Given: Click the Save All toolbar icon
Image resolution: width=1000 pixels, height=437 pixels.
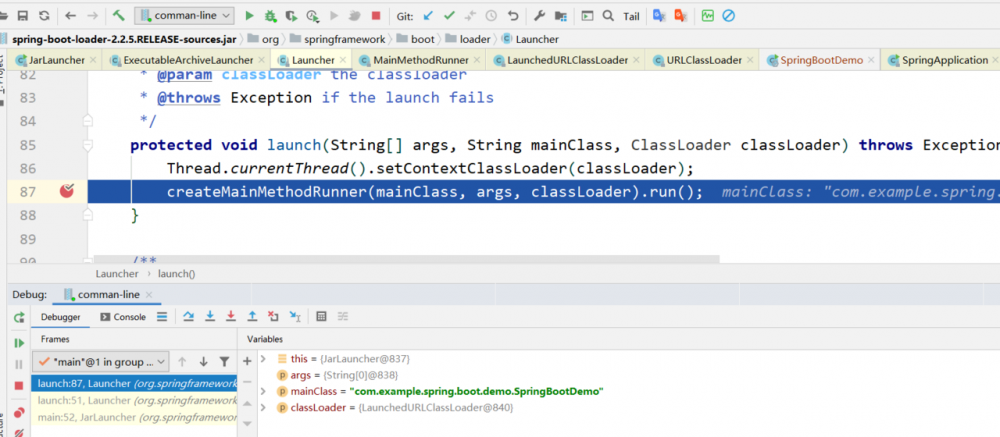Looking at the screenshot, I should [22, 15].
